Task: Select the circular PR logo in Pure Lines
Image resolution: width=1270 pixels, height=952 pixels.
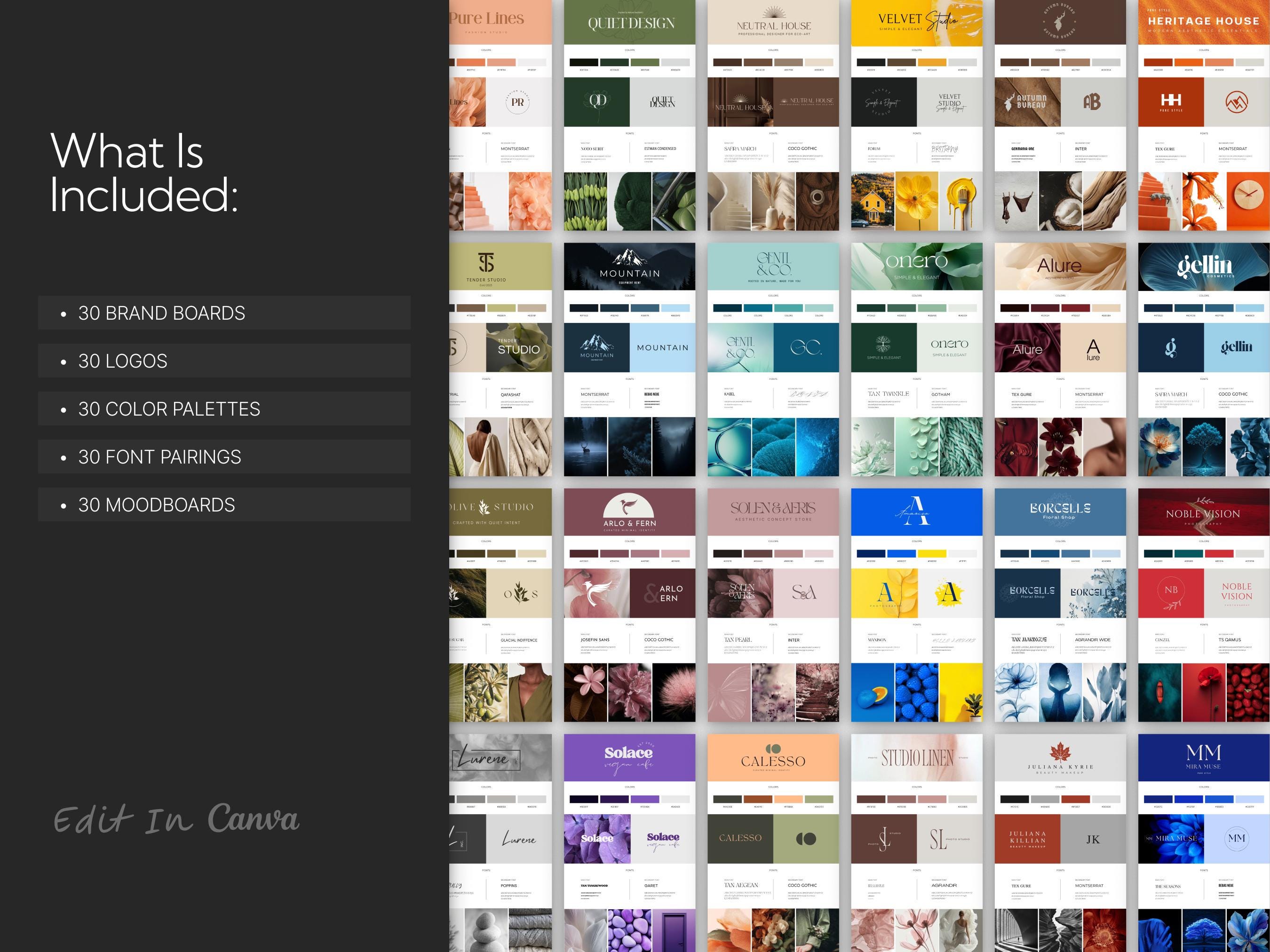Action: pyautogui.click(x=518, y=102)
